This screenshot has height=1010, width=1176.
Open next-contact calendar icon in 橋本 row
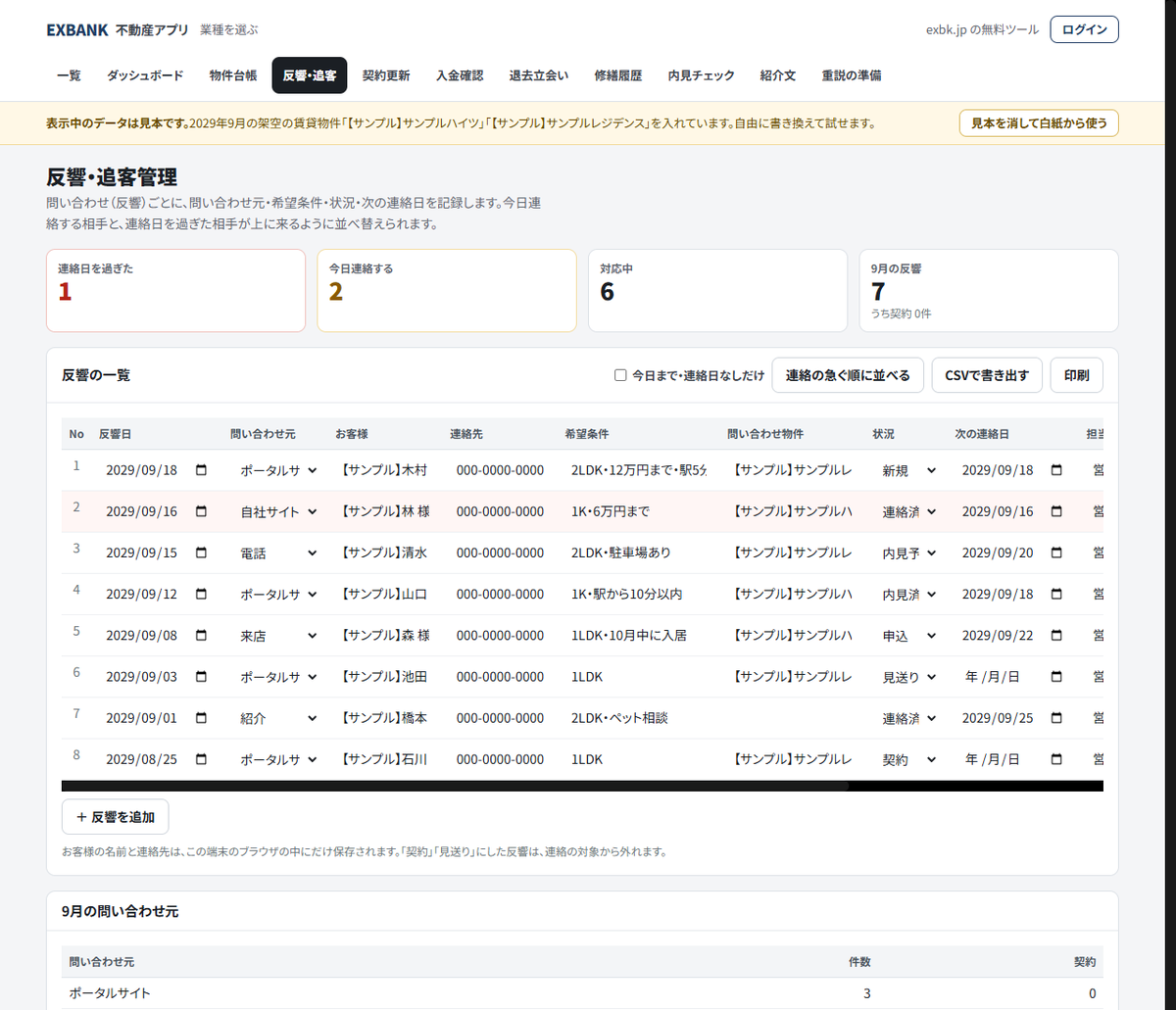1056,718
